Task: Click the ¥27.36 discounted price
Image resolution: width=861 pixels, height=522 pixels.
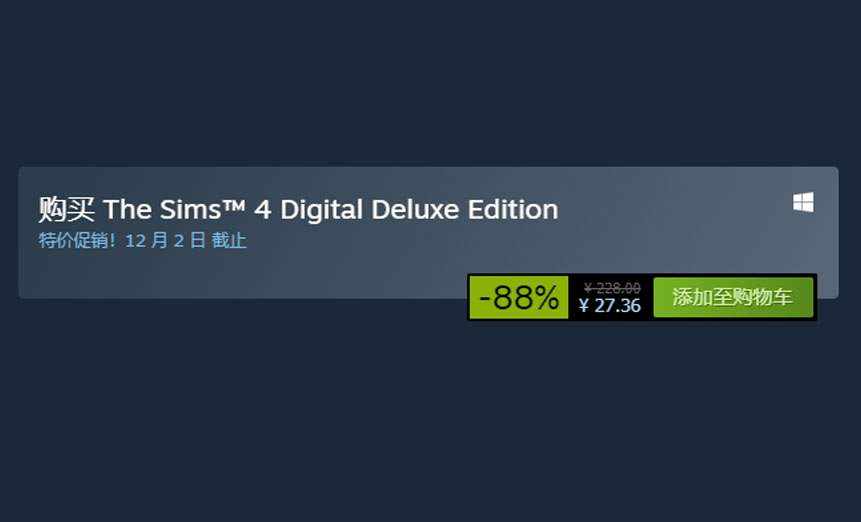Action: tap(610, 306)
